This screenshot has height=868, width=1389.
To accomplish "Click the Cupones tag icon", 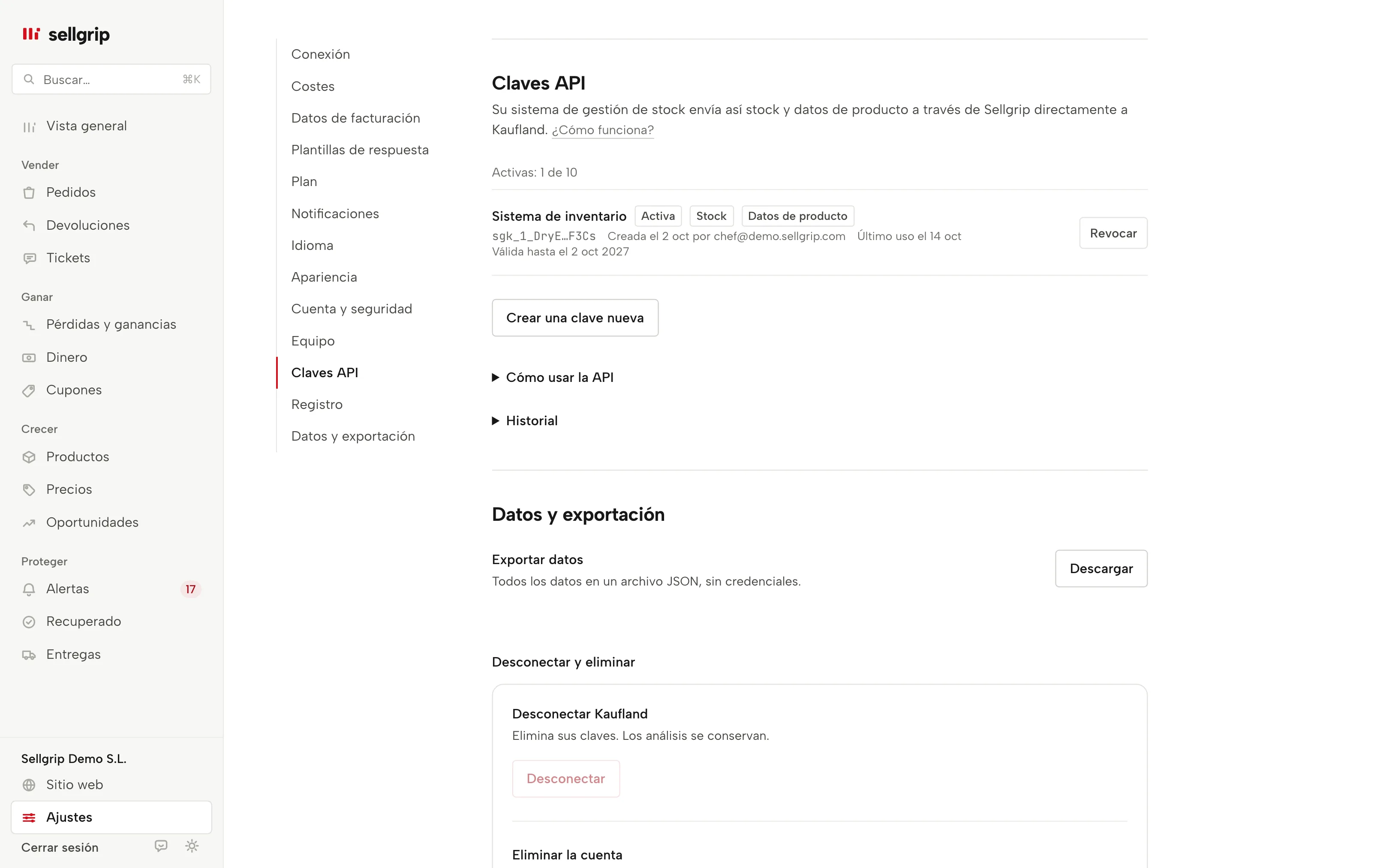I will tap(29, 390).
